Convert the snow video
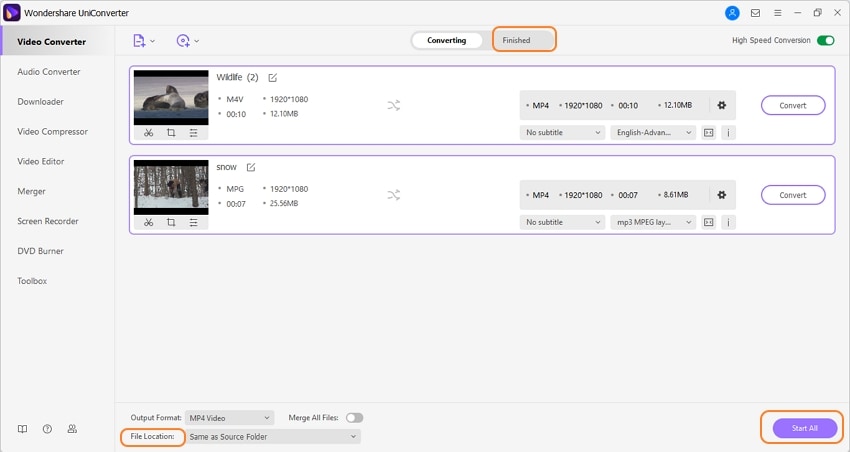850x452 pixels. [x=793, y=195]
